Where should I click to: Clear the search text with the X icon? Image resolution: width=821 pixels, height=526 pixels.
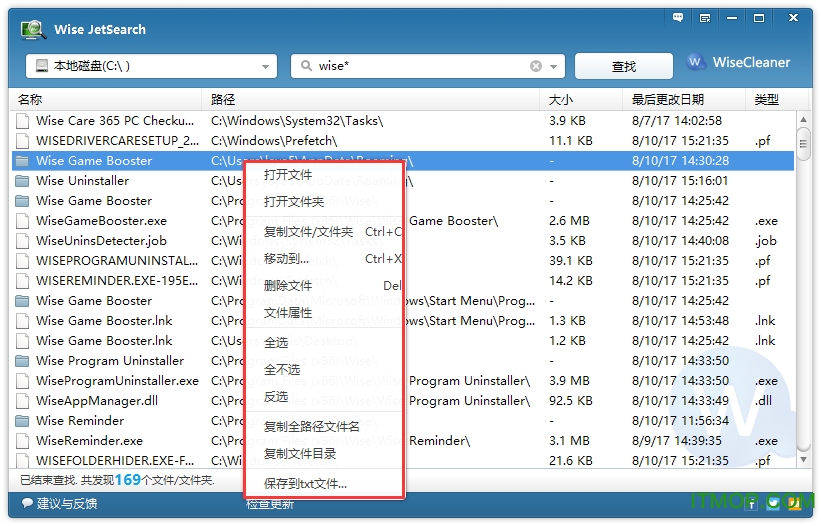[x=536, y=66]
